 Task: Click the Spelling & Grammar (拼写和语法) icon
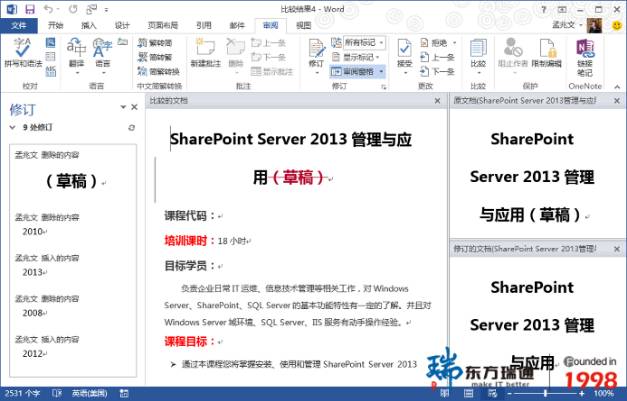click(x=22, y=50)
